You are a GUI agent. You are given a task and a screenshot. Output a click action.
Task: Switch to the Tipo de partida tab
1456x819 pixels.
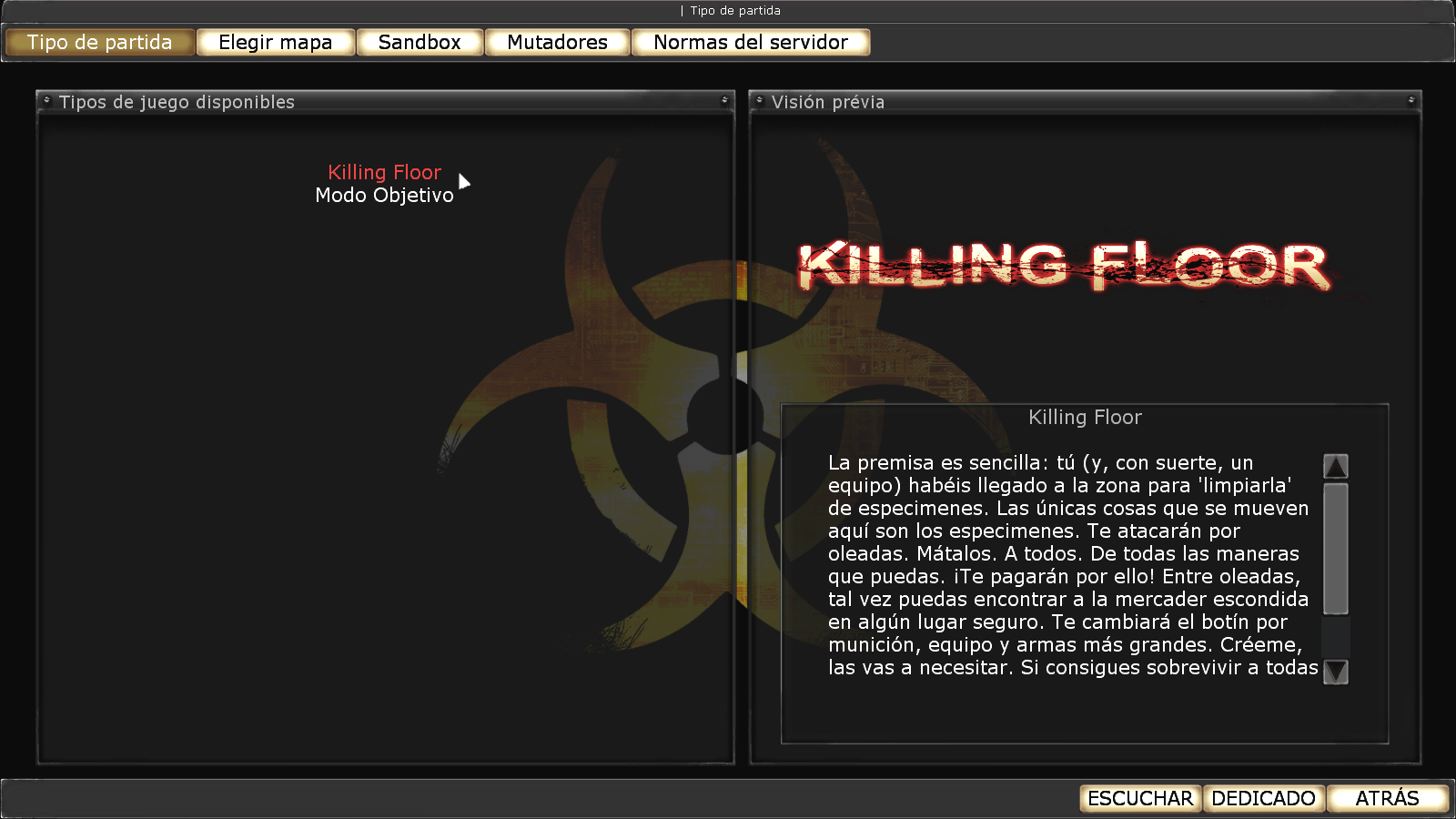(x=100, y=43)
